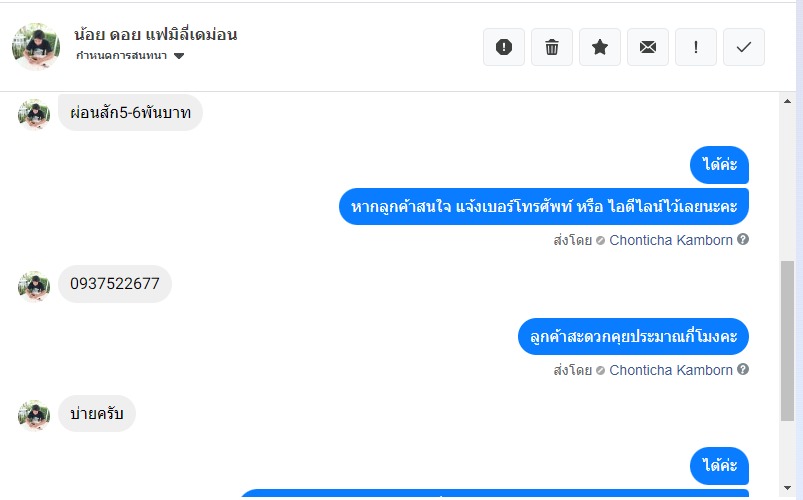
Task: Click avatar next to บ่ายครับ message
Action: coord(34,414)
